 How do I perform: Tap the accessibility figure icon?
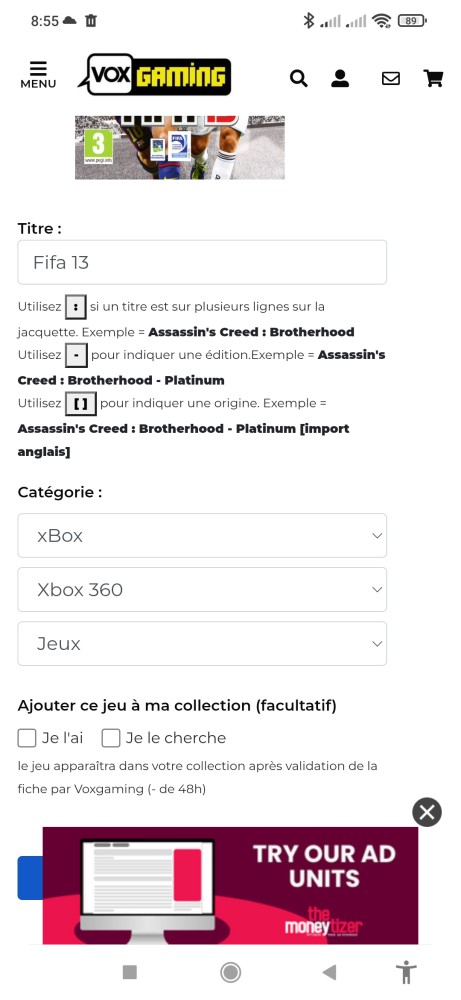click(406, 973)
